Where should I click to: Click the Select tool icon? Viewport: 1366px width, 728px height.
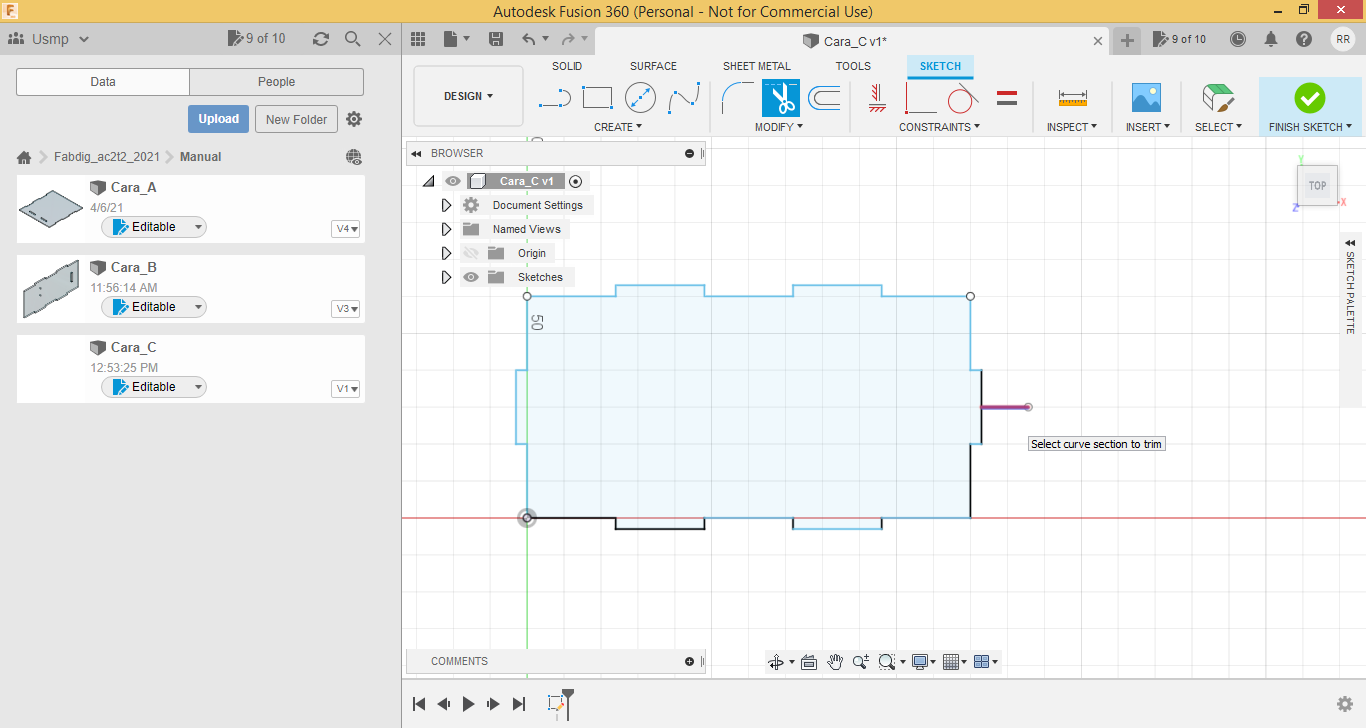click(1218, 98)
